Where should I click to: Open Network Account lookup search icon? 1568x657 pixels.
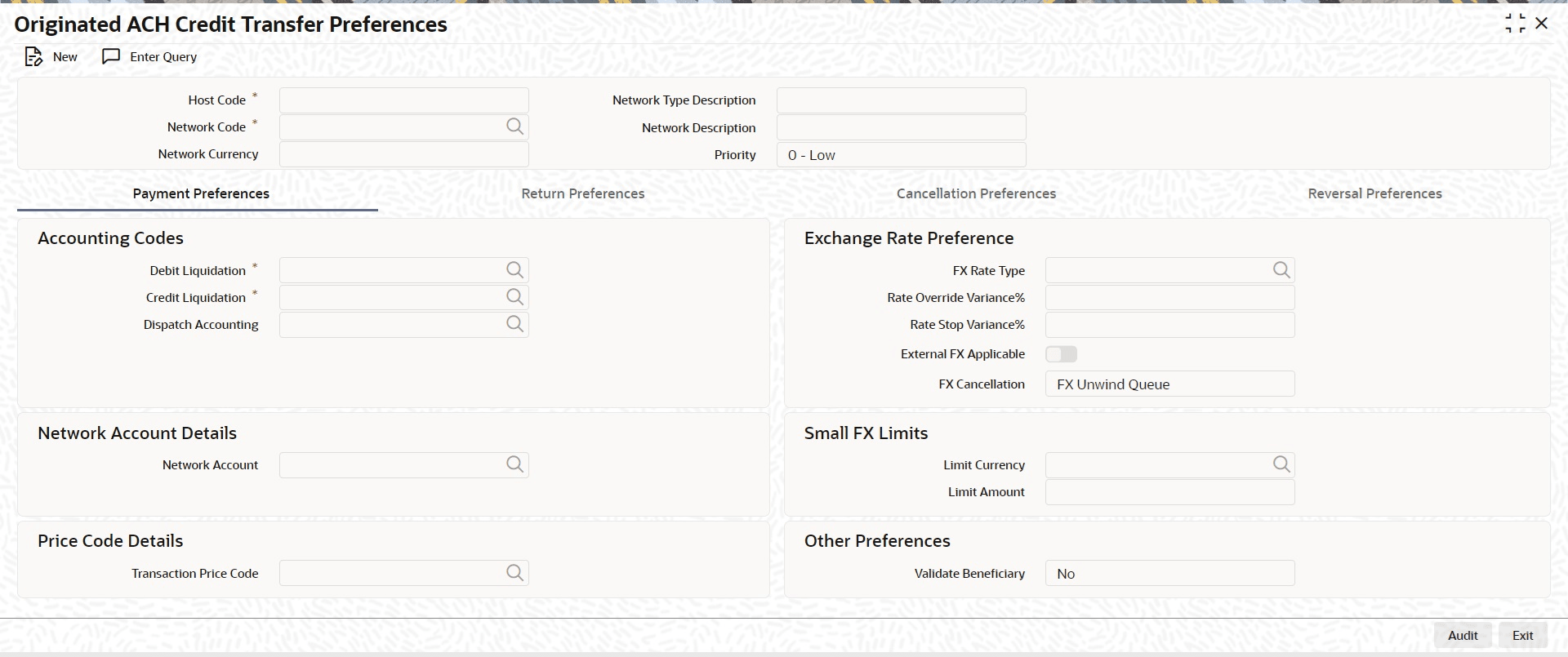[514, 464]
